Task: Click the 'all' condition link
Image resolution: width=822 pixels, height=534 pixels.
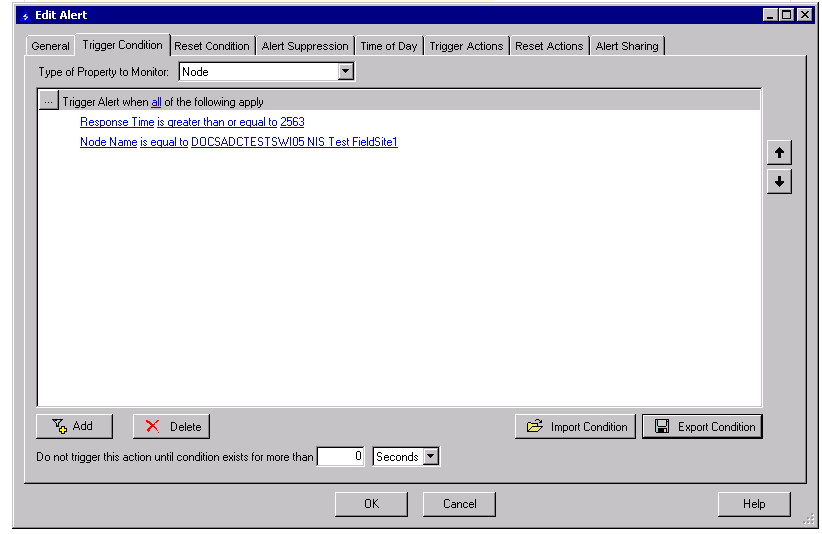Action: [156, 102]
